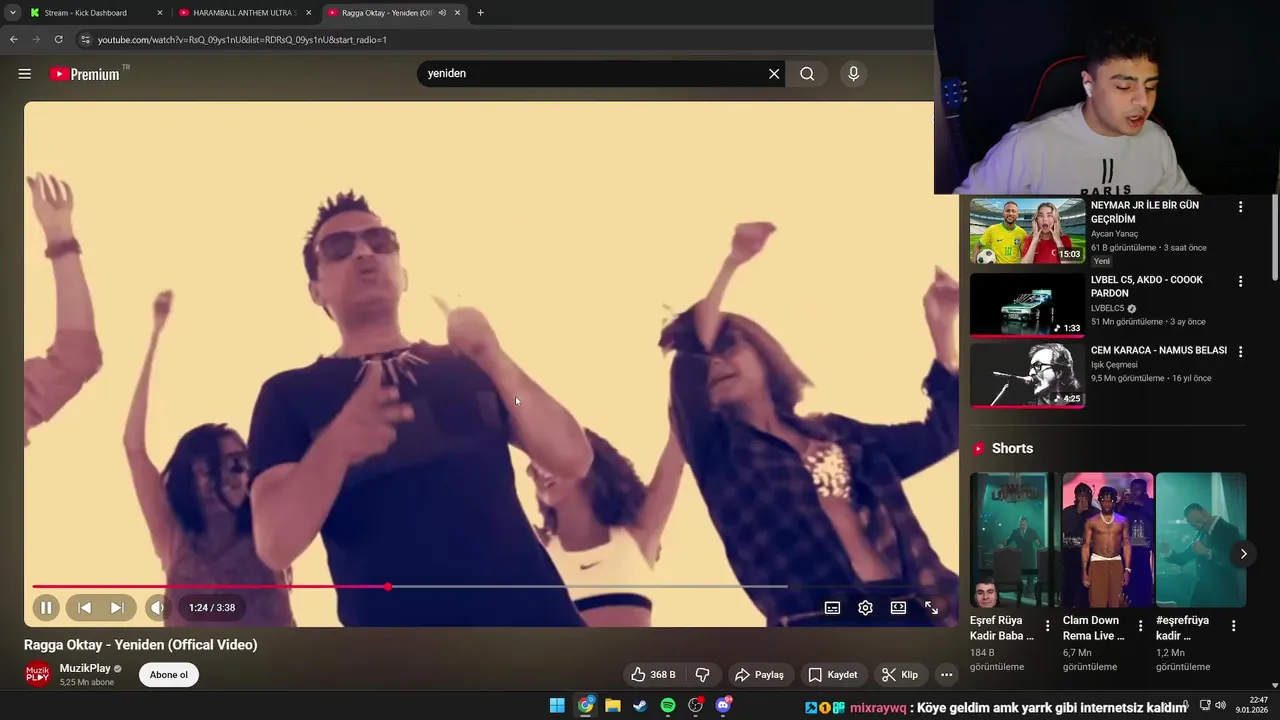Close the Ragga Oktay tab
Screen dimensions: 1280x720
click(458, 13)
